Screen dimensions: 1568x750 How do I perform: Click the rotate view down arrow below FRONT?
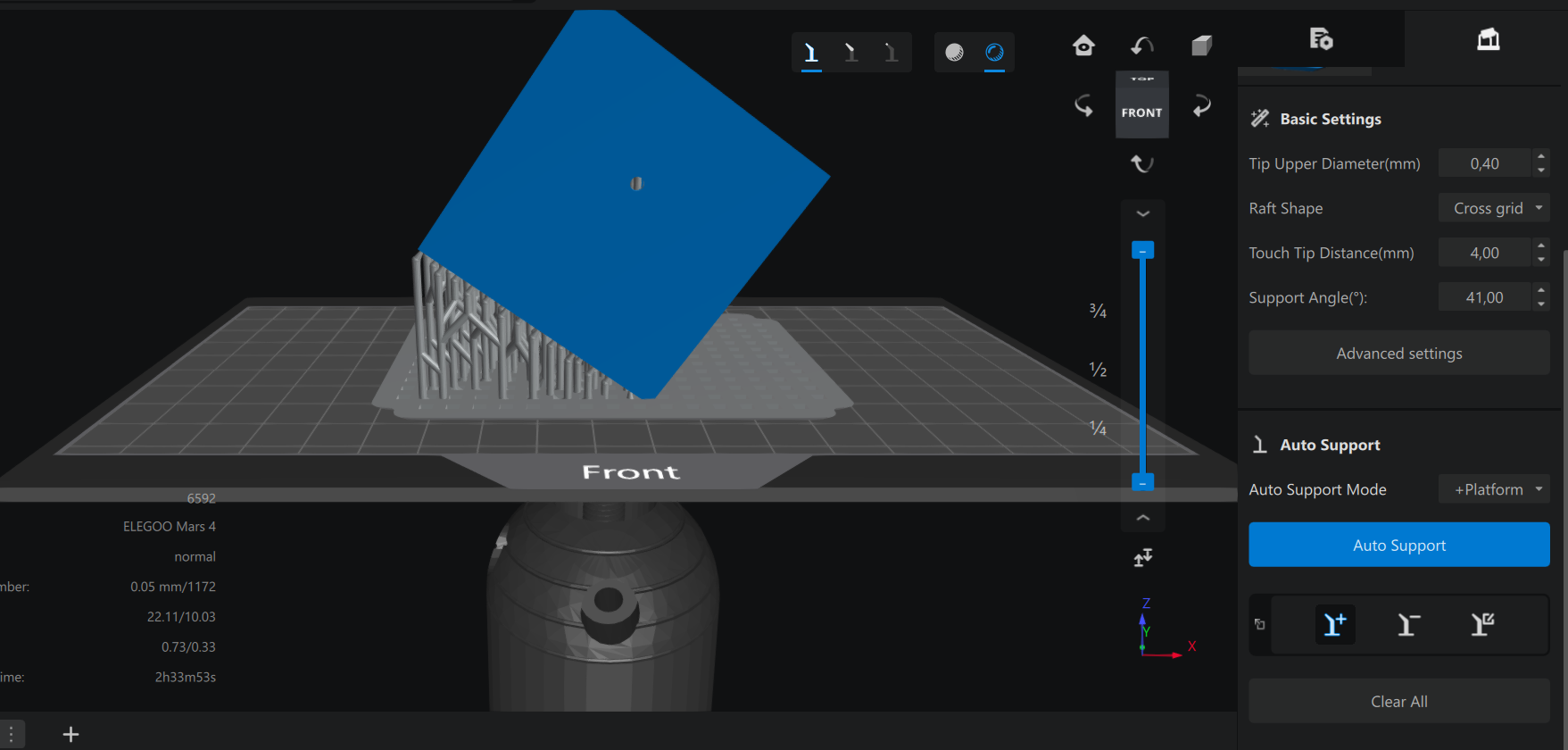pyautogui.click(x=1142, y=163)
